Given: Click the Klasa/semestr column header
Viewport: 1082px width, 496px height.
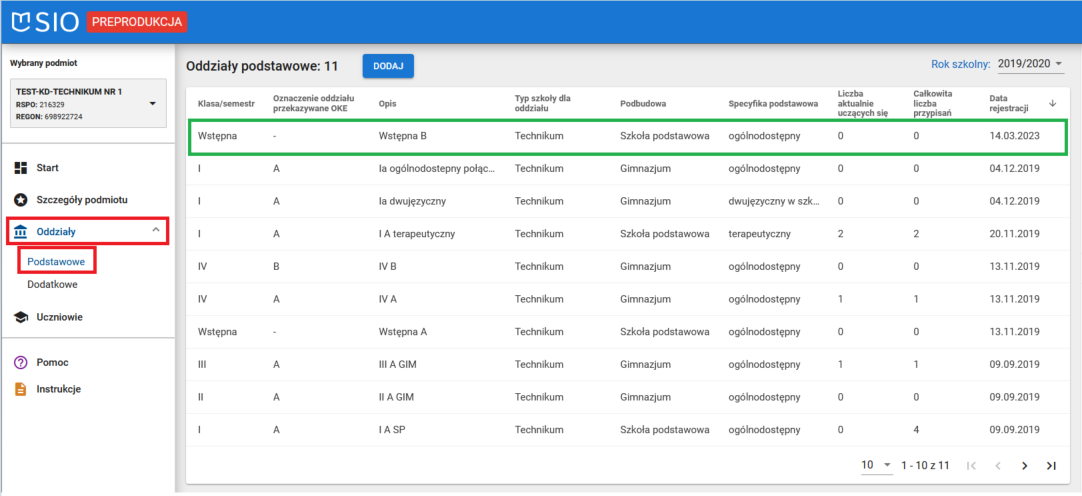Looking at the screenshot, I should [226, 103].
